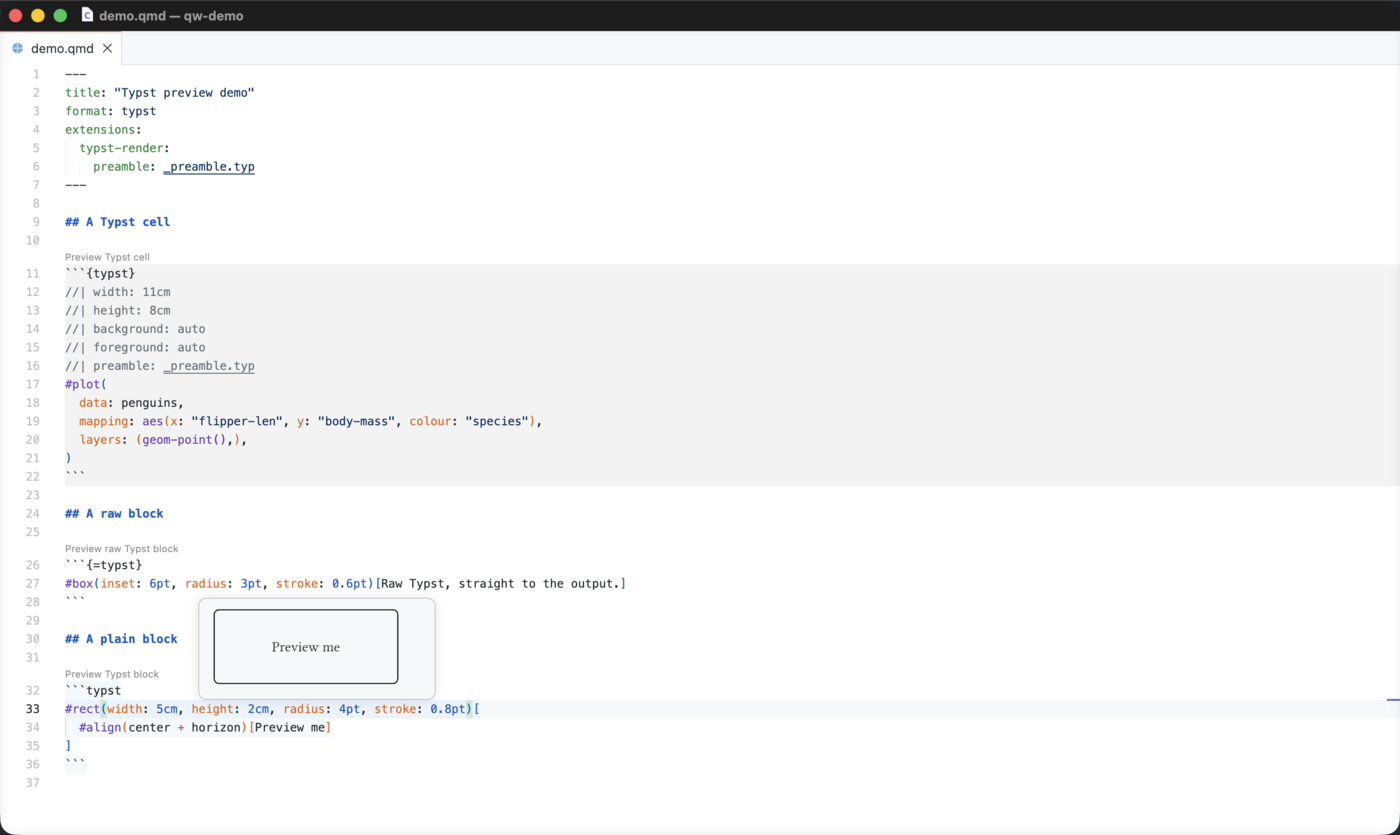The image size is (1400, 835).
Task: Click the '//| foreground: auto' option line
Action: [135, 348]
